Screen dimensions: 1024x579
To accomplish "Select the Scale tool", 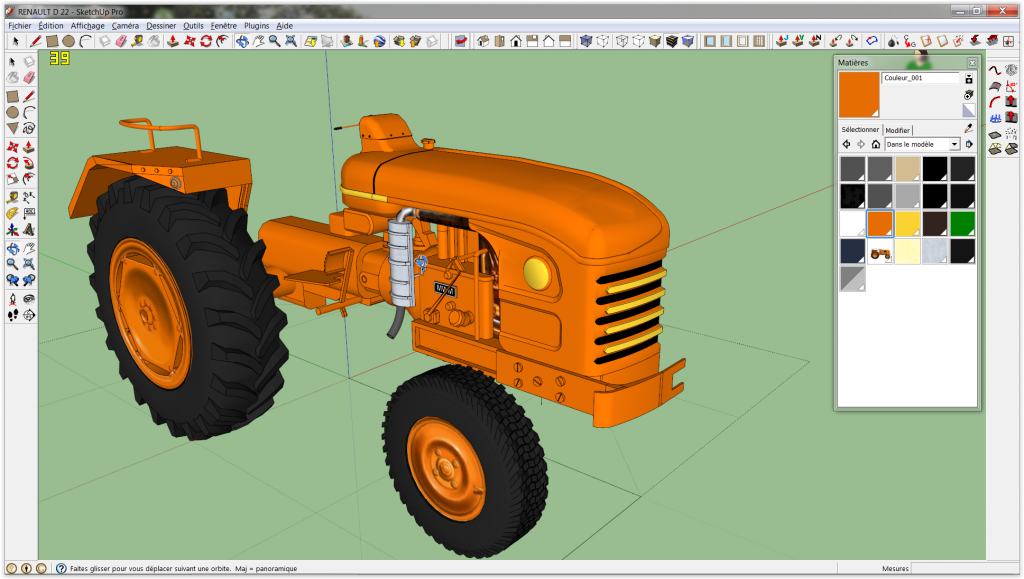I will [12, 178].
